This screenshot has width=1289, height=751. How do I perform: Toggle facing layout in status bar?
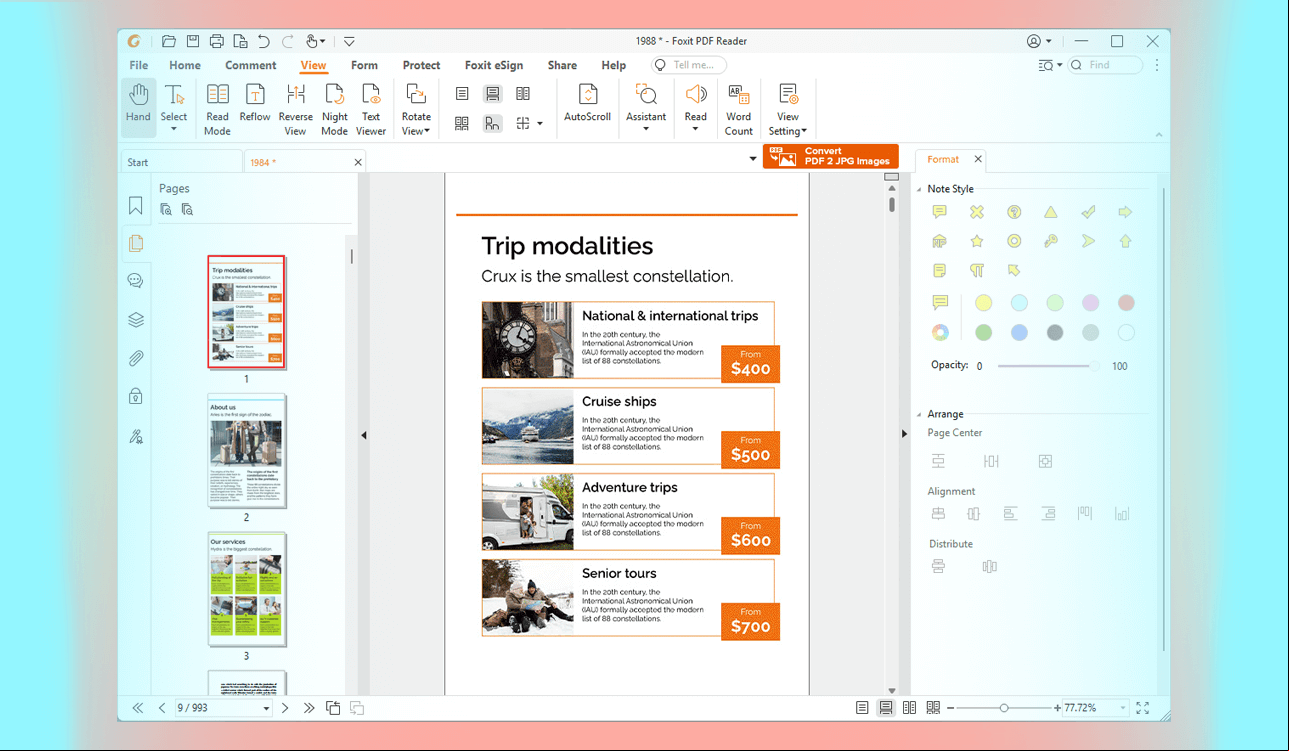pos(909,708)
